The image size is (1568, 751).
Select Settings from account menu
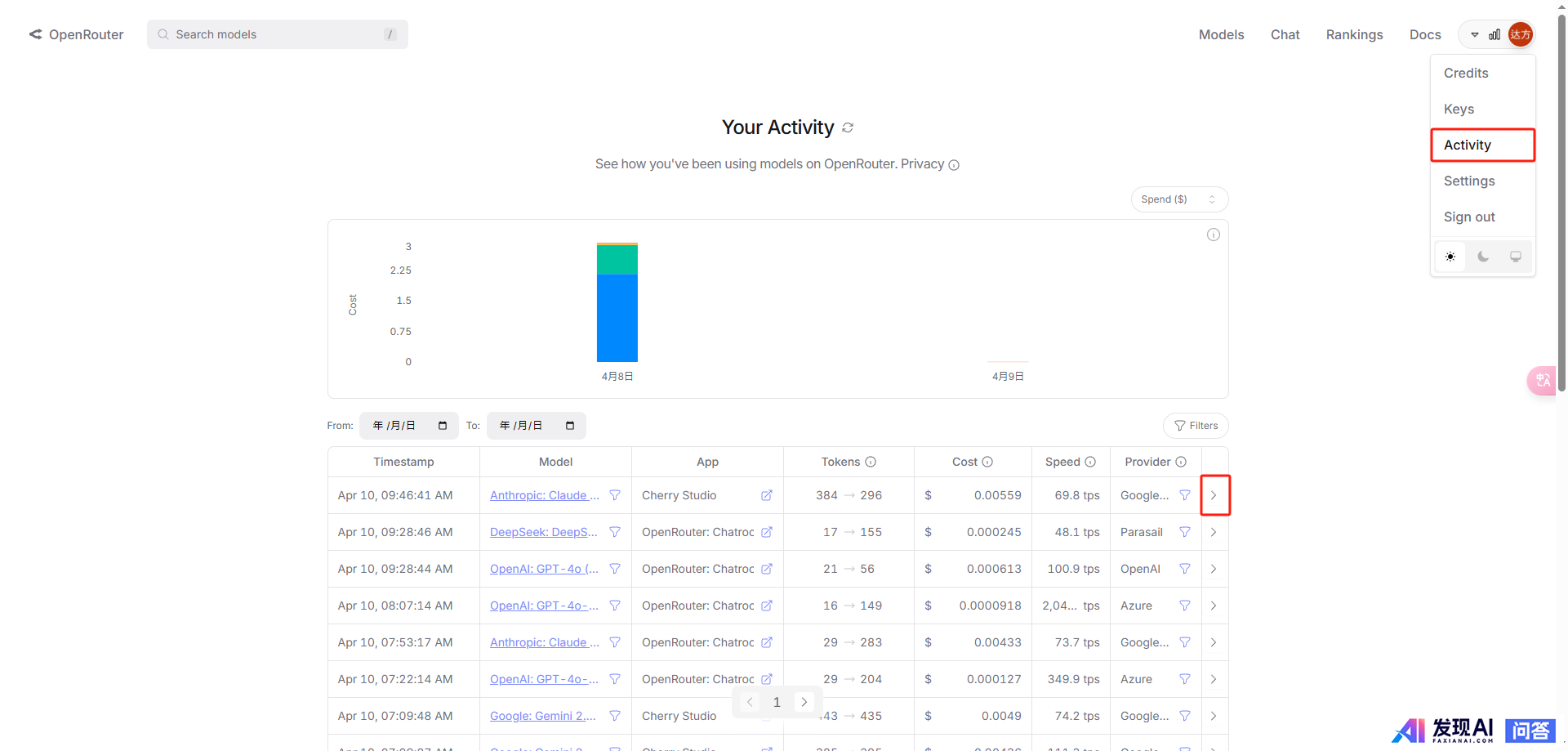[x=1483, y=181]
